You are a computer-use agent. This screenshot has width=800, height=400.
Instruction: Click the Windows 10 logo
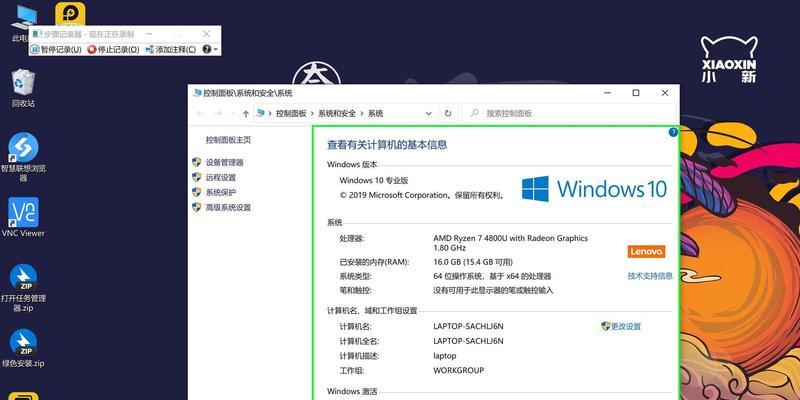coord(594,189)
